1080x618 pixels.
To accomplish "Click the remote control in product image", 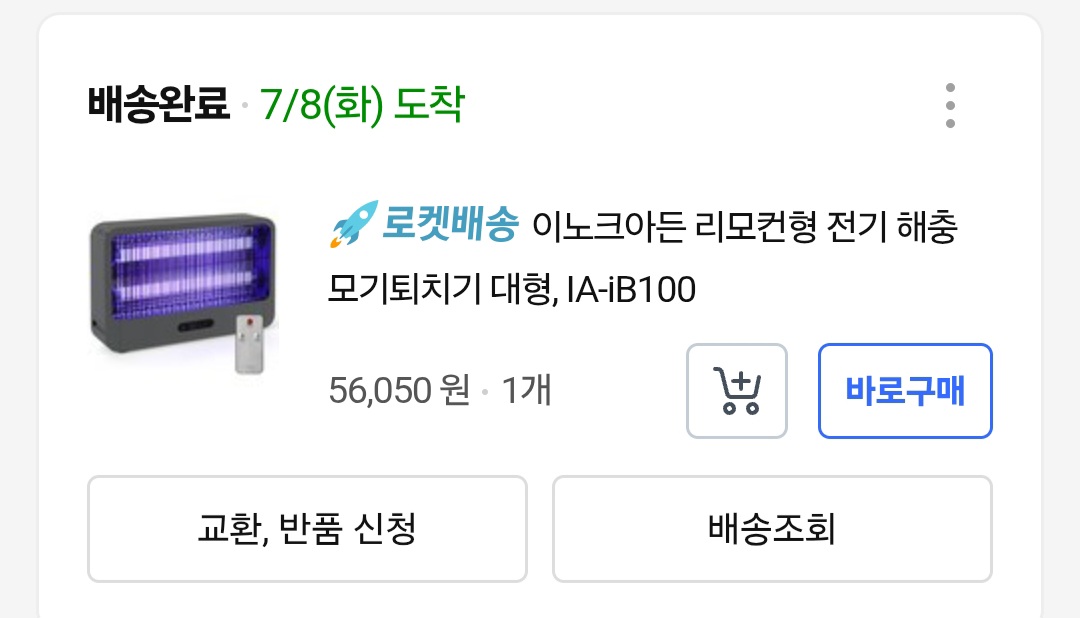I will [249, 344].
